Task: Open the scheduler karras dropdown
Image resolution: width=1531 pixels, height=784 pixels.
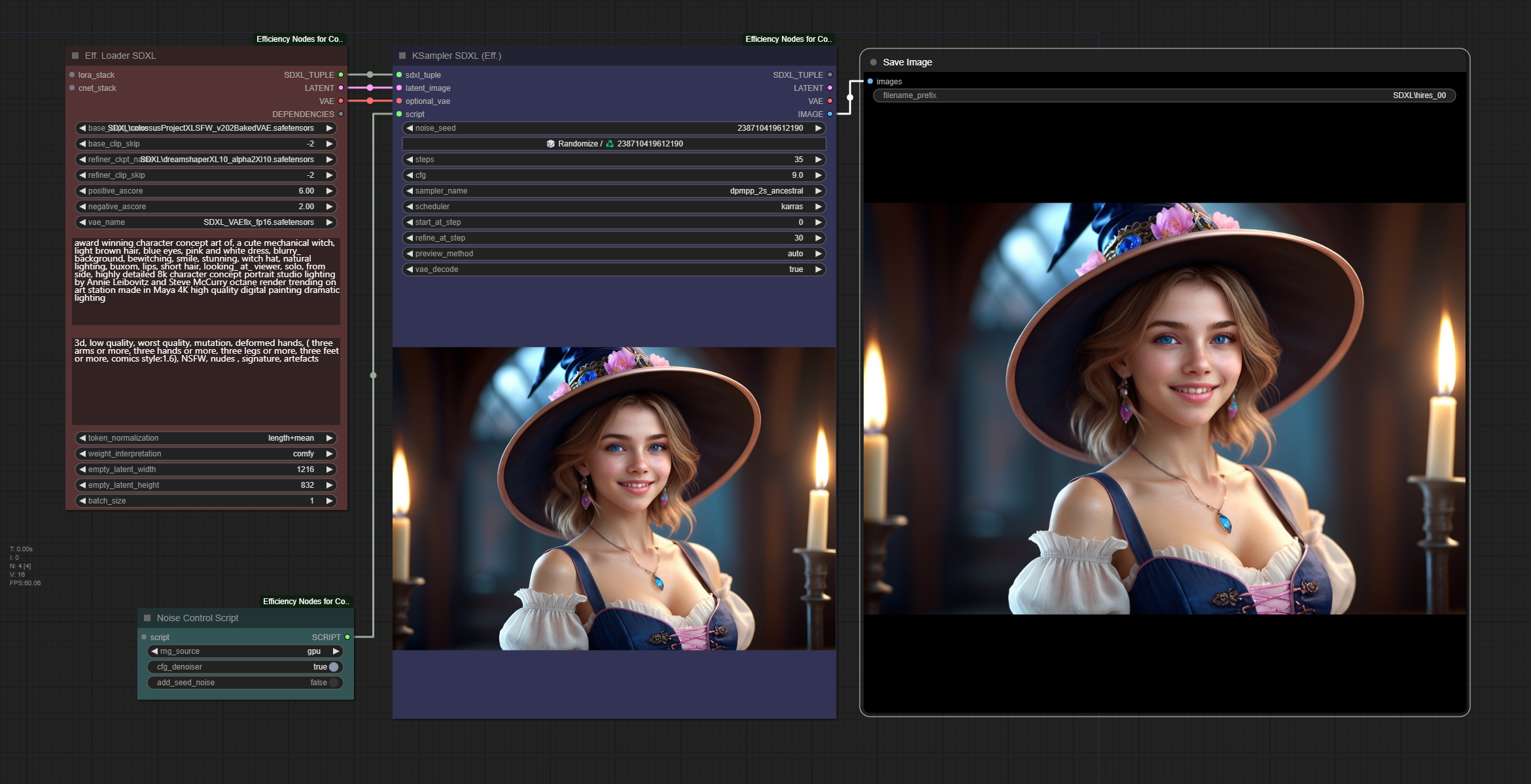Action: (x=613, y=207)
